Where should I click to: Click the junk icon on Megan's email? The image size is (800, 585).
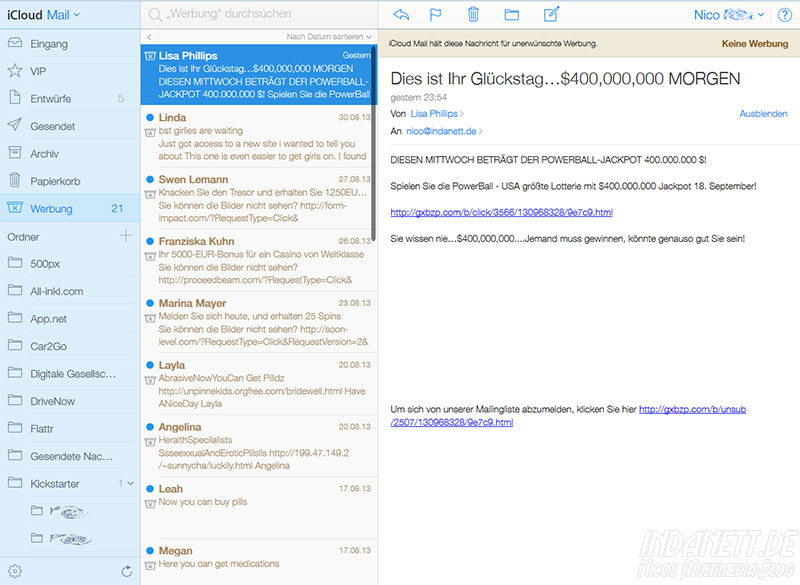pyautogui.click(x=150, y=566)
